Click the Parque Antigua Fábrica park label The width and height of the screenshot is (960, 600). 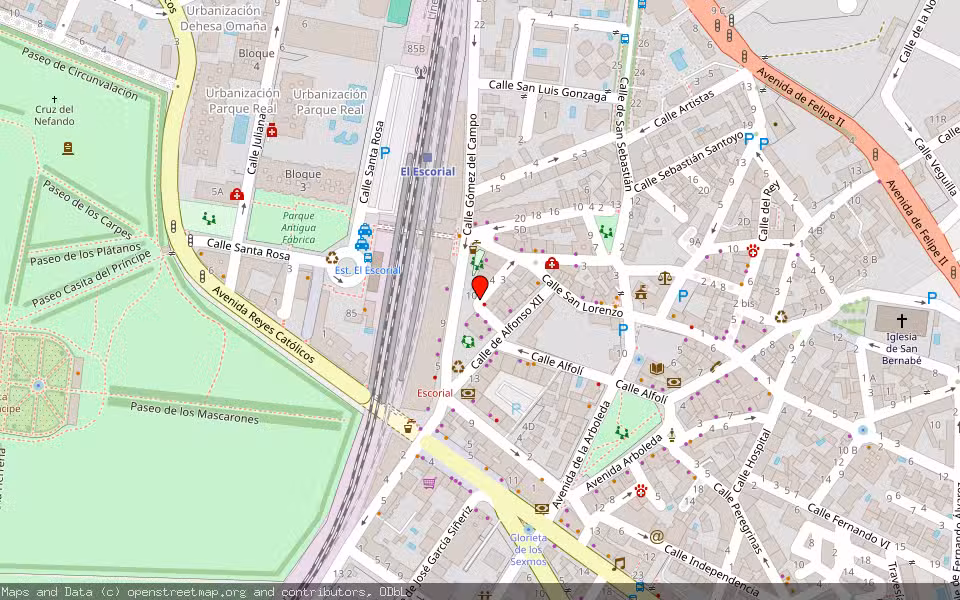pyautogui.click(x=298, y=227)
